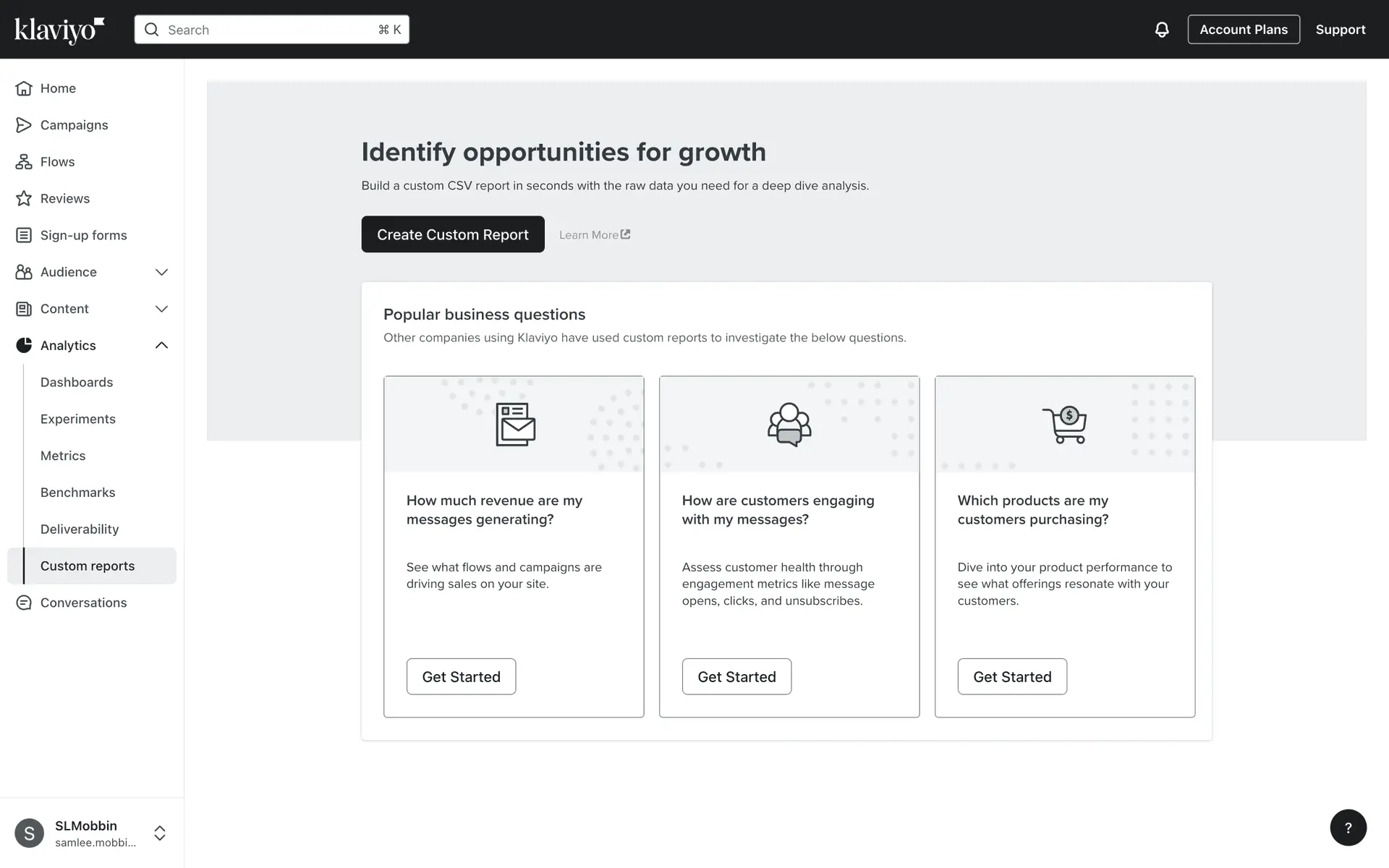
Task: Click the Campaigns paper plane icon
Action: click(x=24, y=125)
